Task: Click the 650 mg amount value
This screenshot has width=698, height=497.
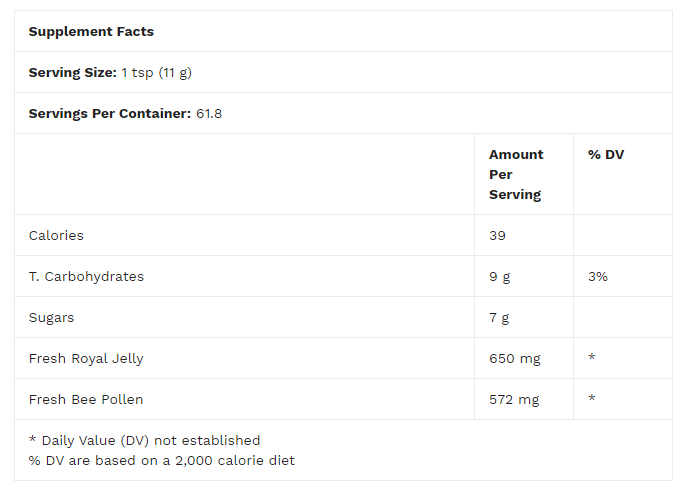Action: click(514, 359)
